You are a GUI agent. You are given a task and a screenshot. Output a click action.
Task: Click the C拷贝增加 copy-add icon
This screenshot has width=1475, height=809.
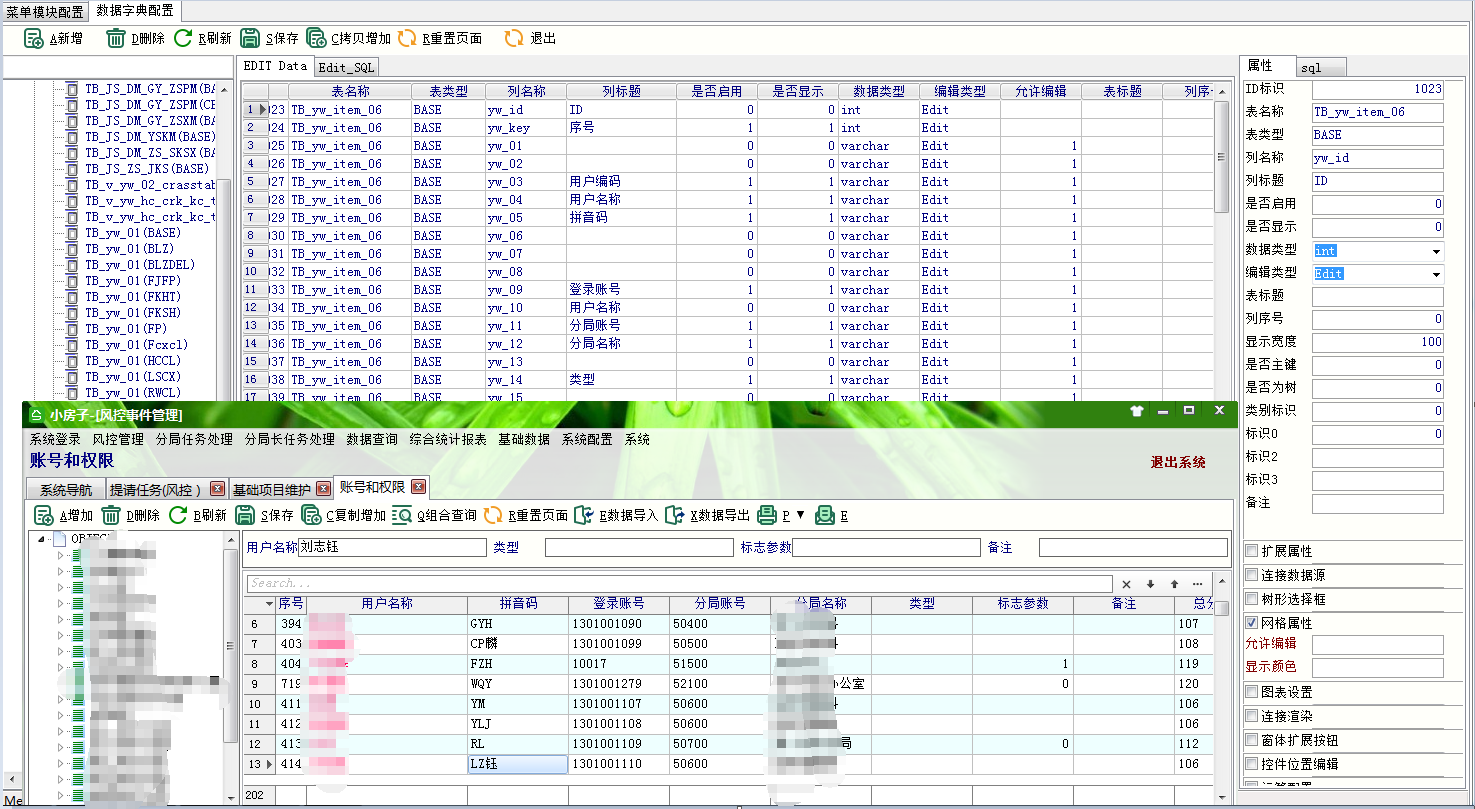tap(316, 39)
